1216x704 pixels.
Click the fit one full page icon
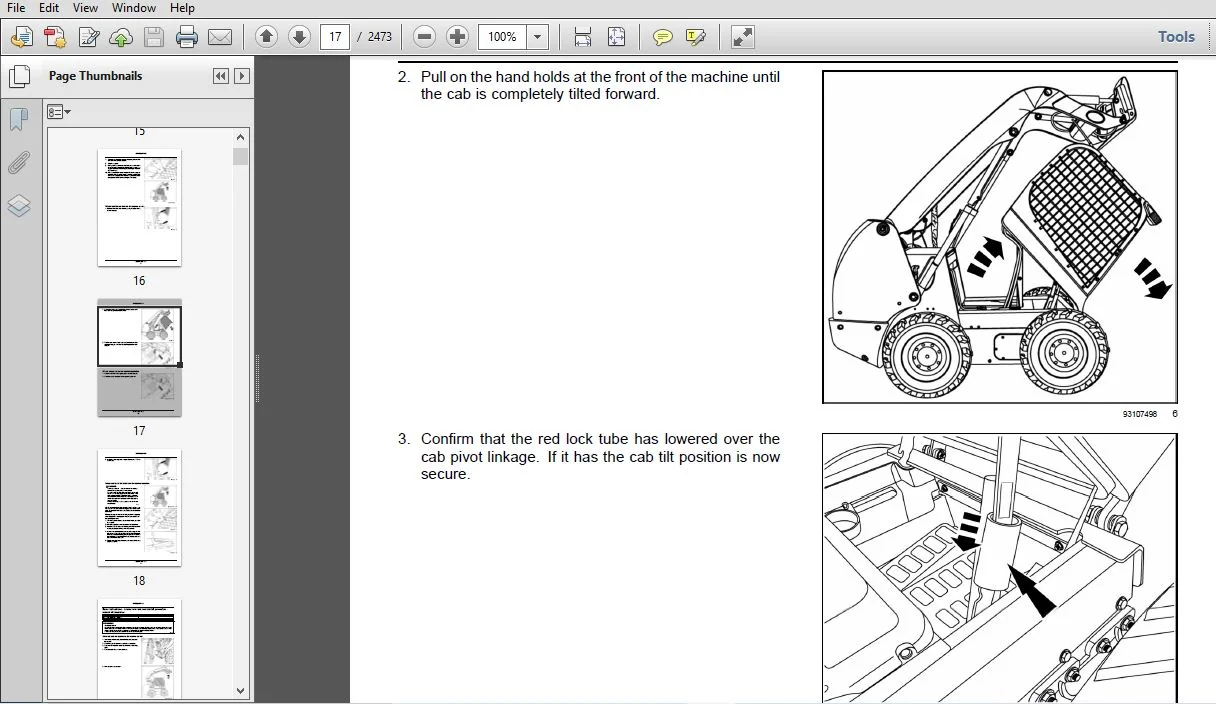point(616,37)
